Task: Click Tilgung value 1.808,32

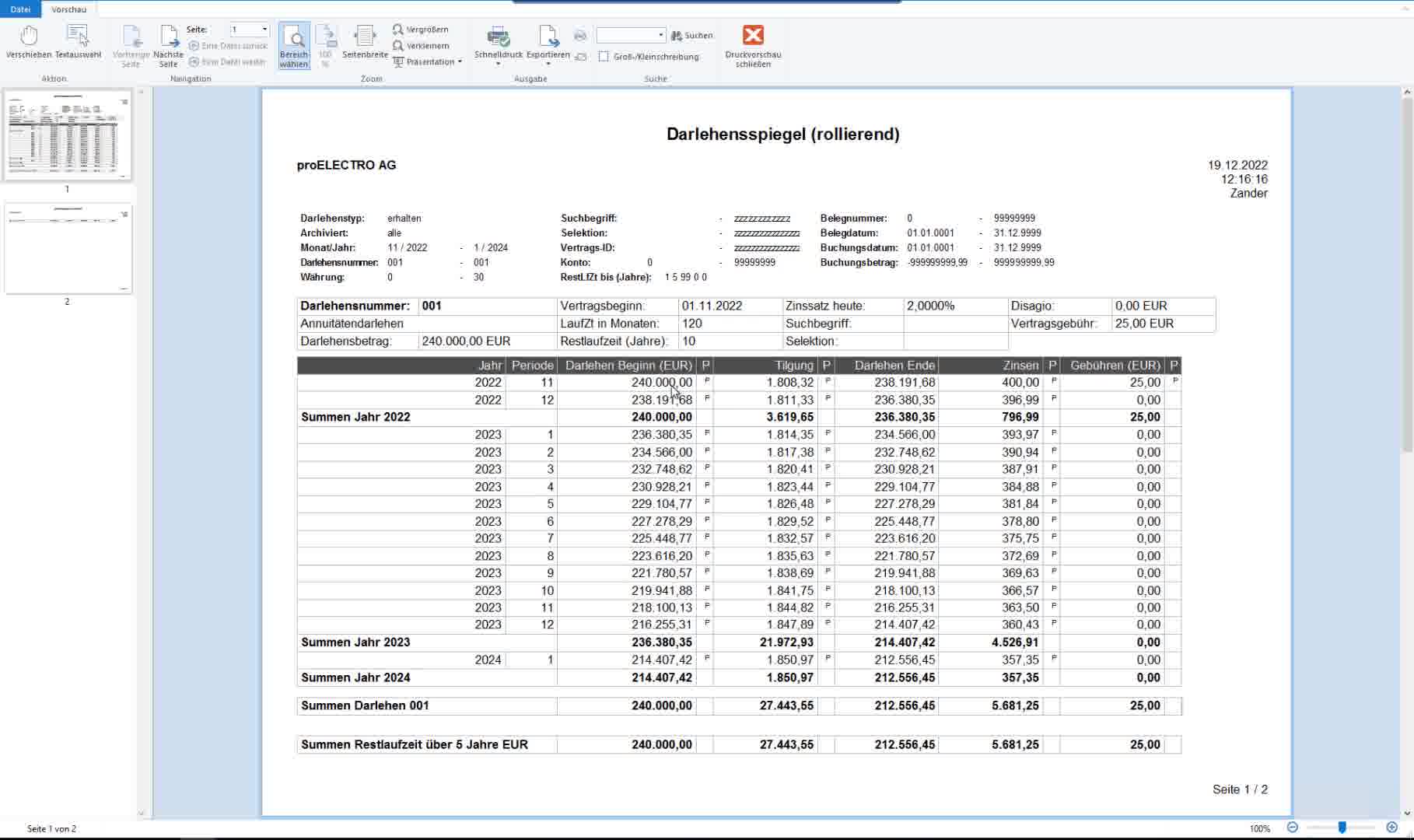Action: tap(790, 382)
